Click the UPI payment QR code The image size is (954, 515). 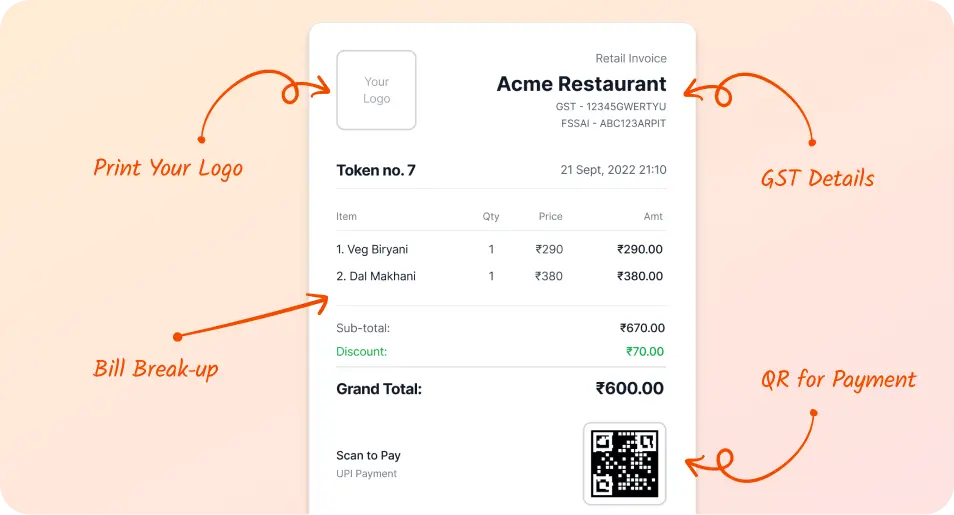click(624, 463)
